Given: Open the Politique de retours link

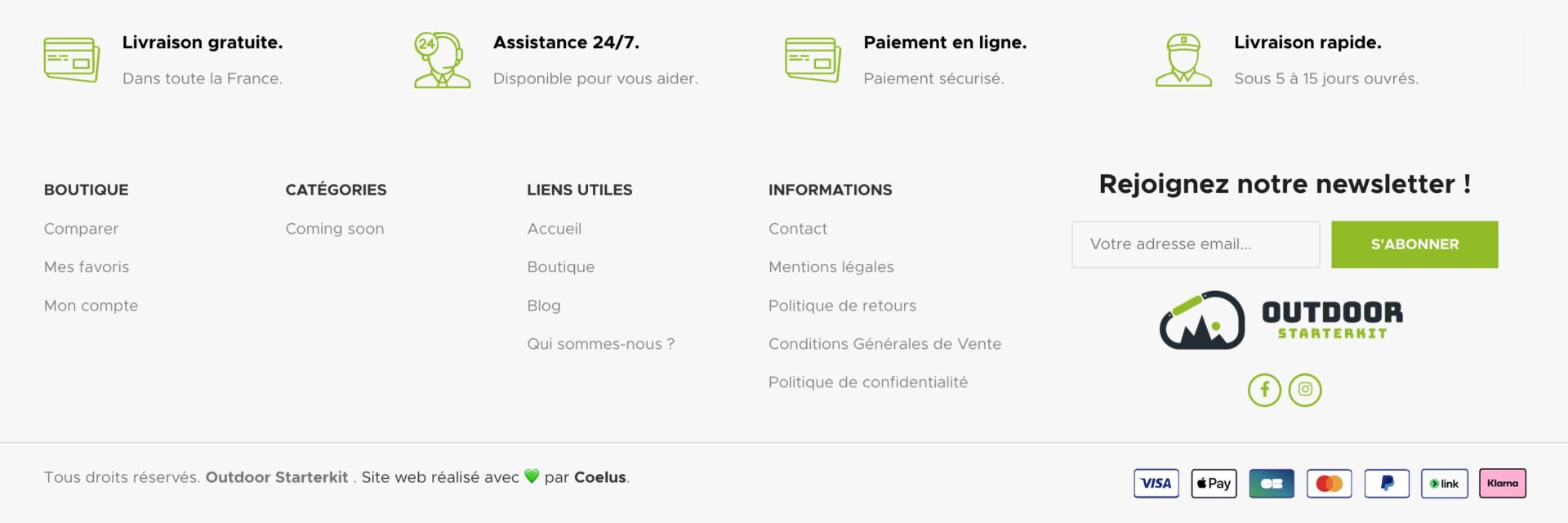Looking at the screenshot, I should click(842, 305).
